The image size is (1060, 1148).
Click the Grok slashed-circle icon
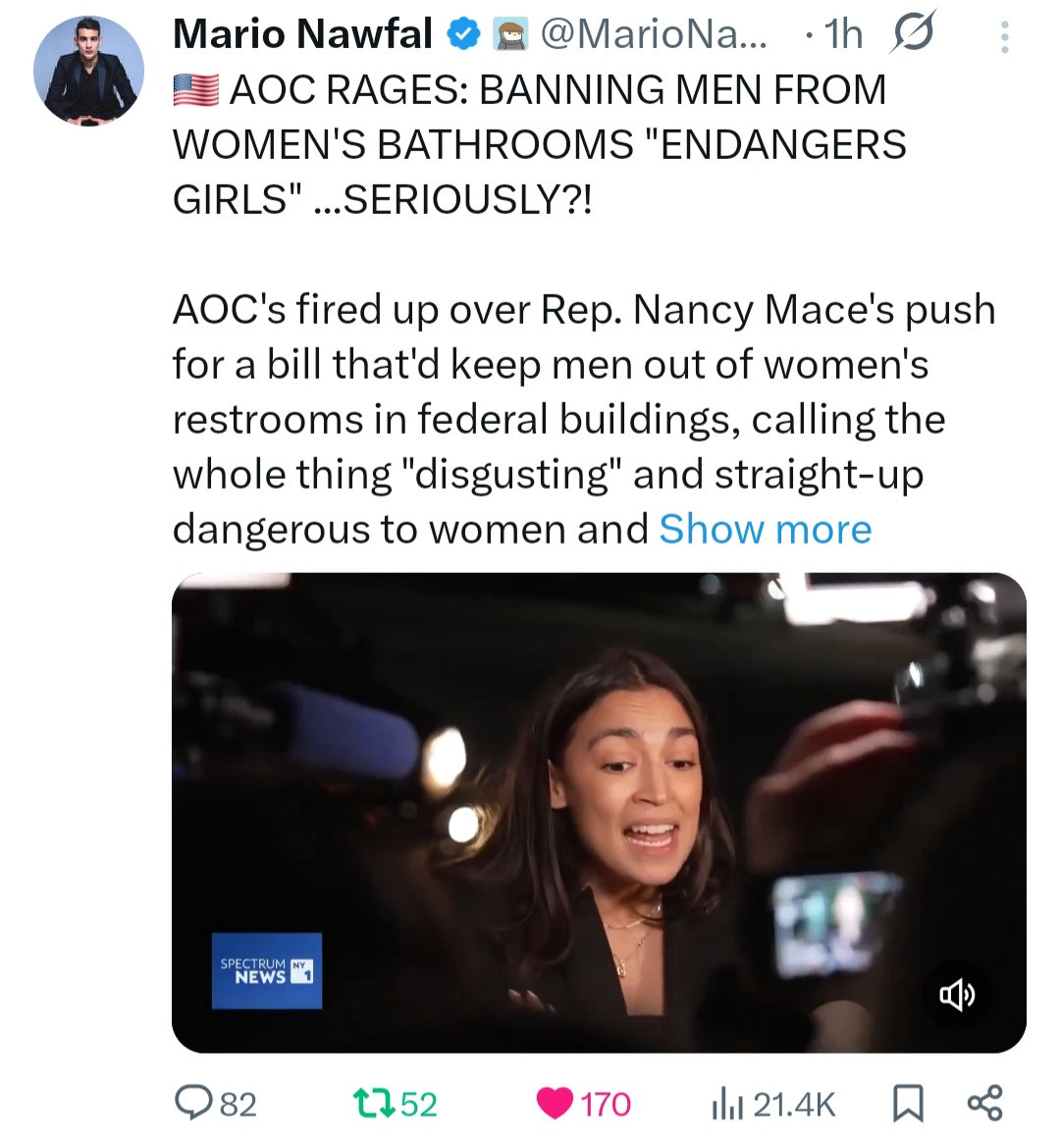tap(913, 34)
